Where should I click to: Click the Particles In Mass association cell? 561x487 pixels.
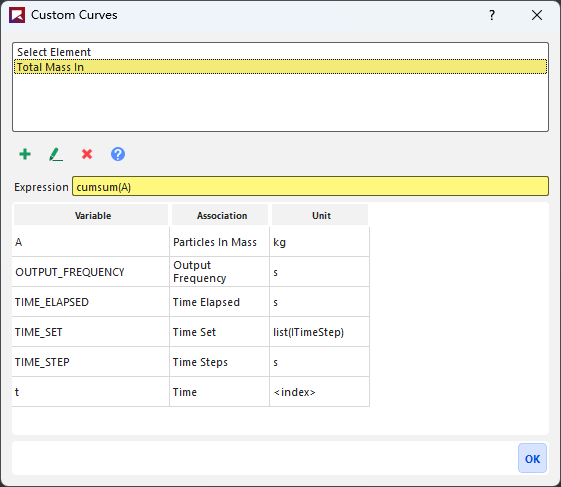pyautogui.click(x=219, y=242)
